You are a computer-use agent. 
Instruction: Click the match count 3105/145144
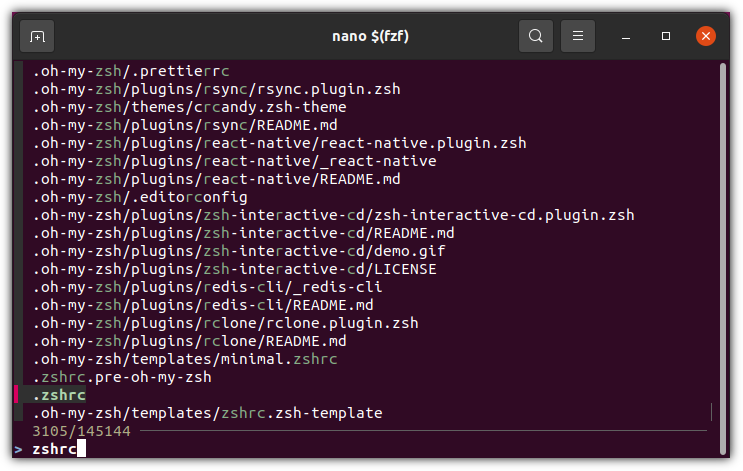pyautogui.click(x=81, y=431)
